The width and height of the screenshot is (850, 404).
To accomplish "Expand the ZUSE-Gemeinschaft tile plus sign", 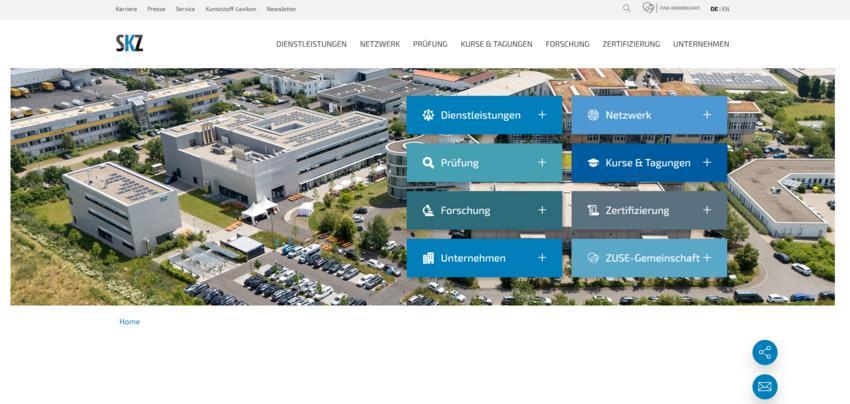I will [707, 258].
